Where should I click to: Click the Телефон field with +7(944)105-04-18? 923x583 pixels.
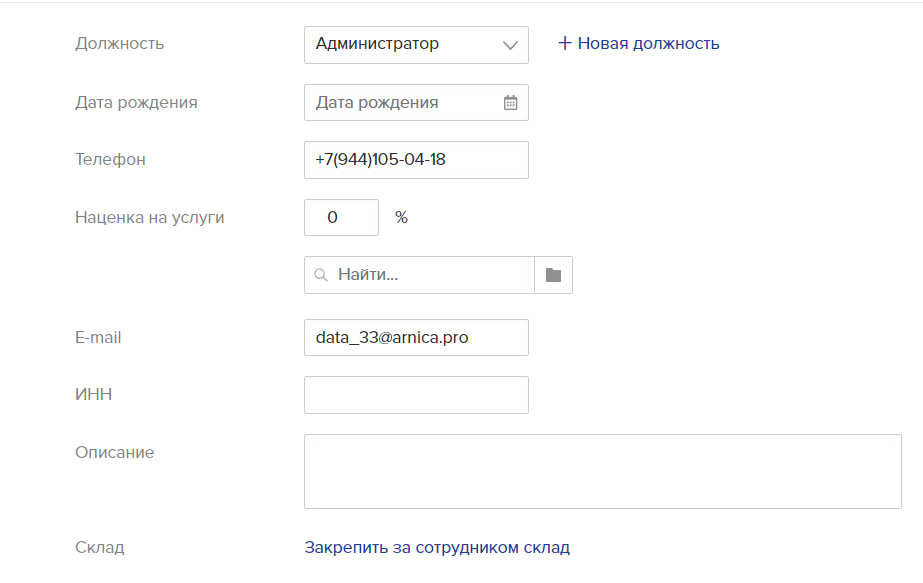pos(416,160)
